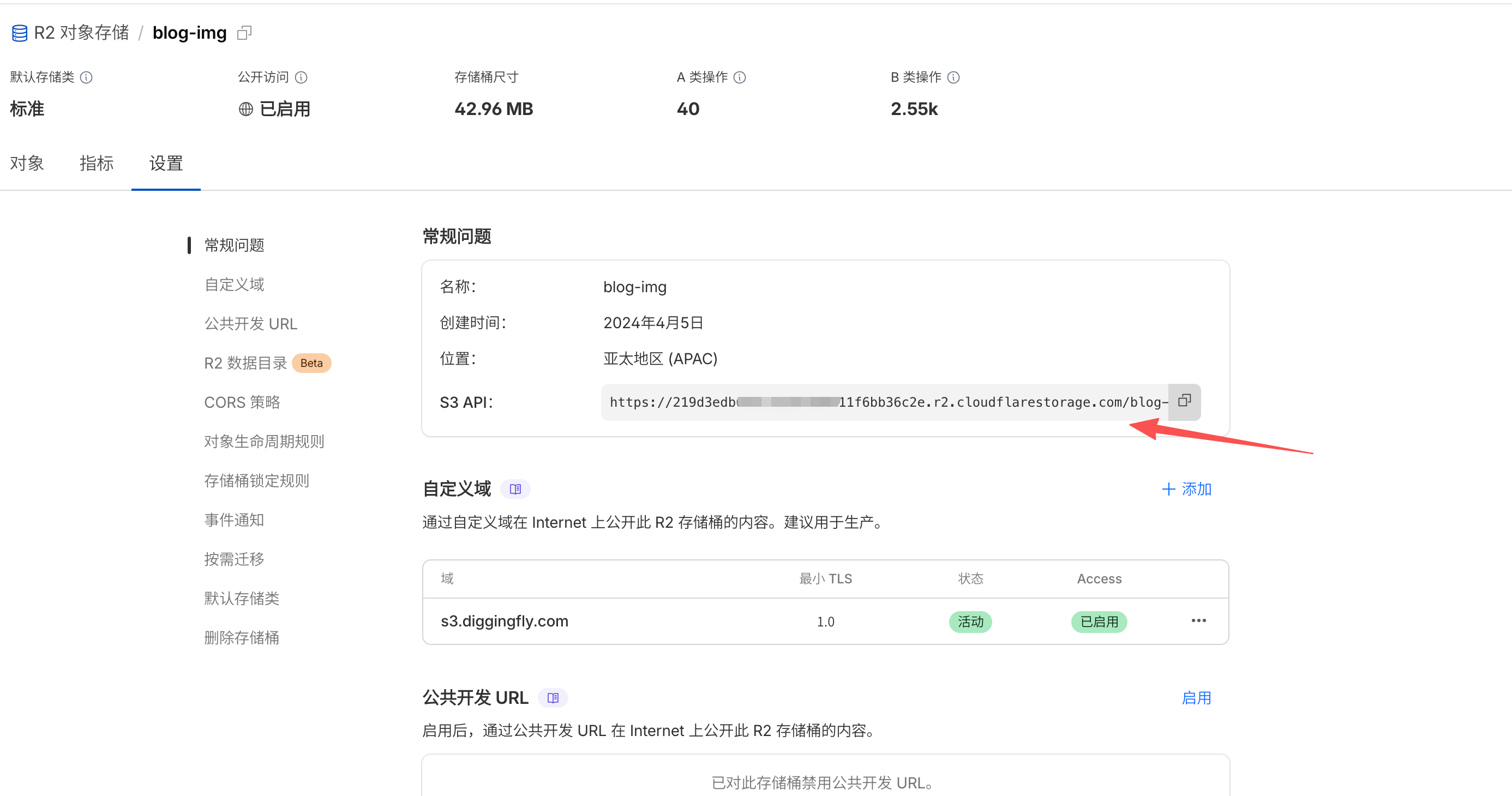1512x796 pixels.
Task: Click info icon next to B 类操作
Action: tap(953, 77)
